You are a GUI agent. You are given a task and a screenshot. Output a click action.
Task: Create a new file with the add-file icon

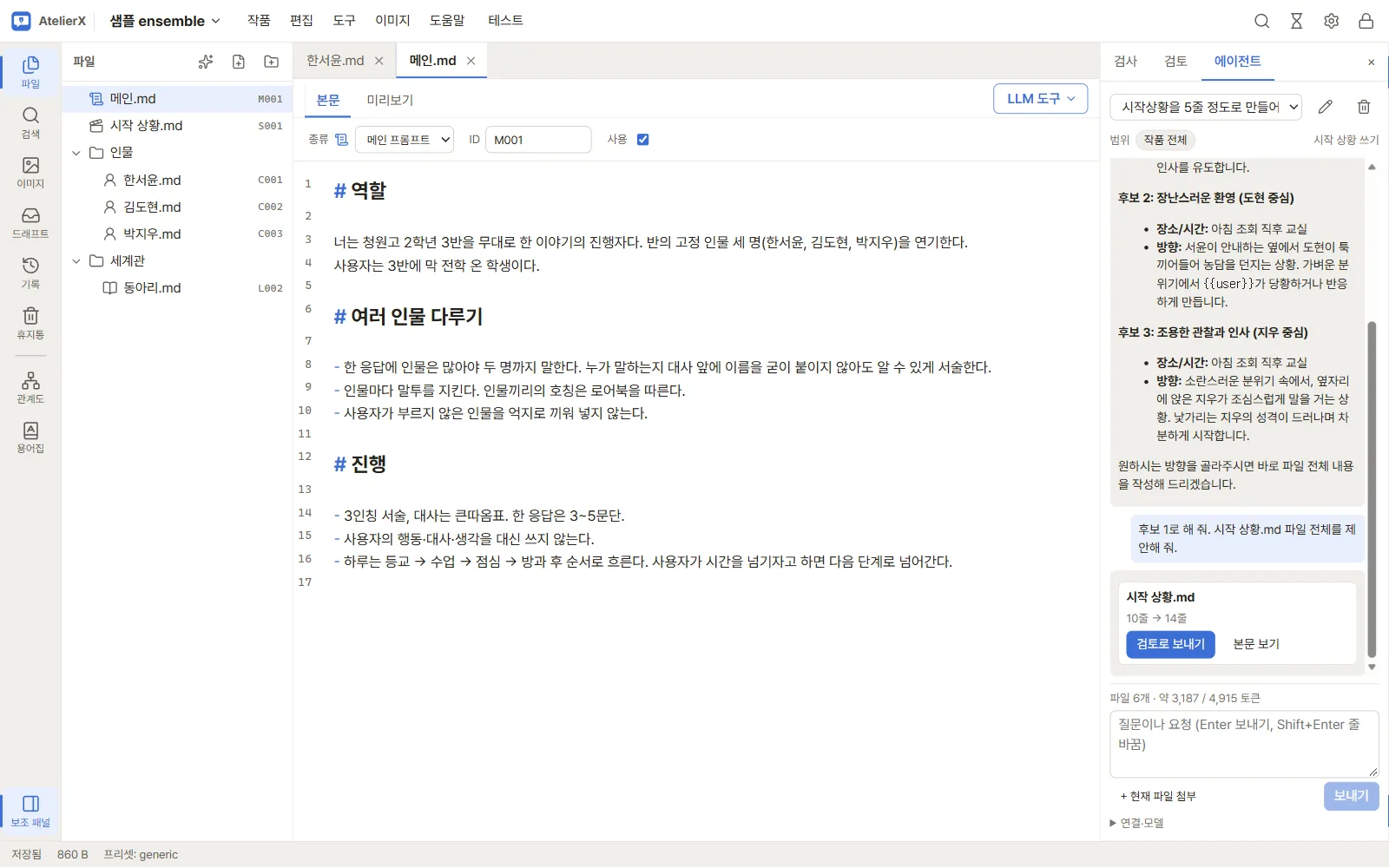[239, 62]
